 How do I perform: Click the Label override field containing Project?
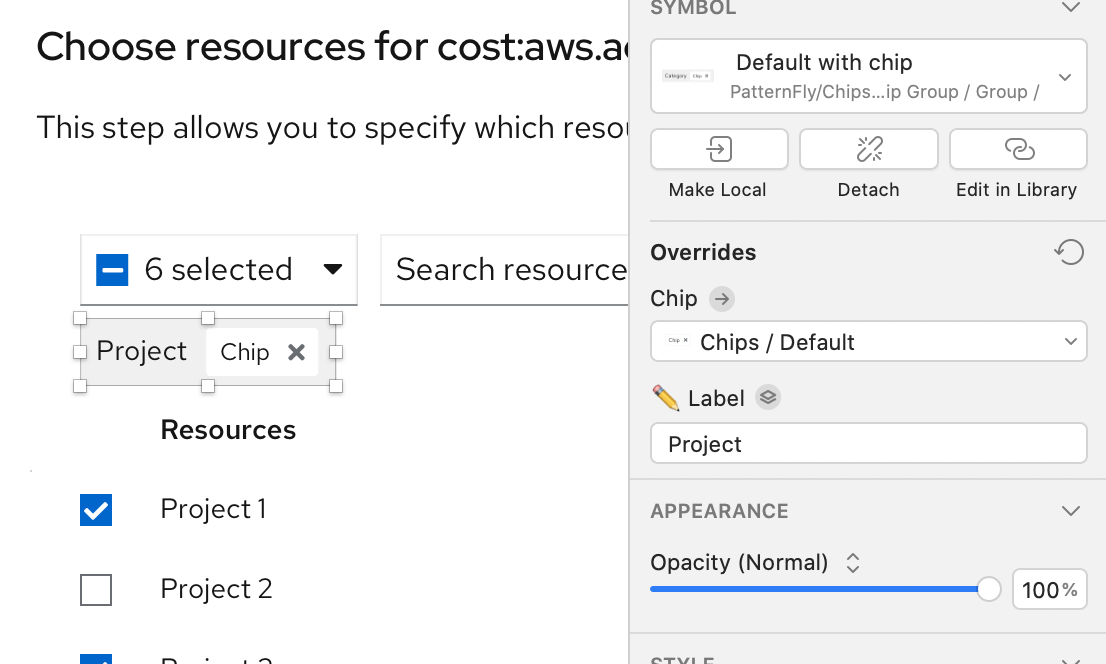(868, 444)
